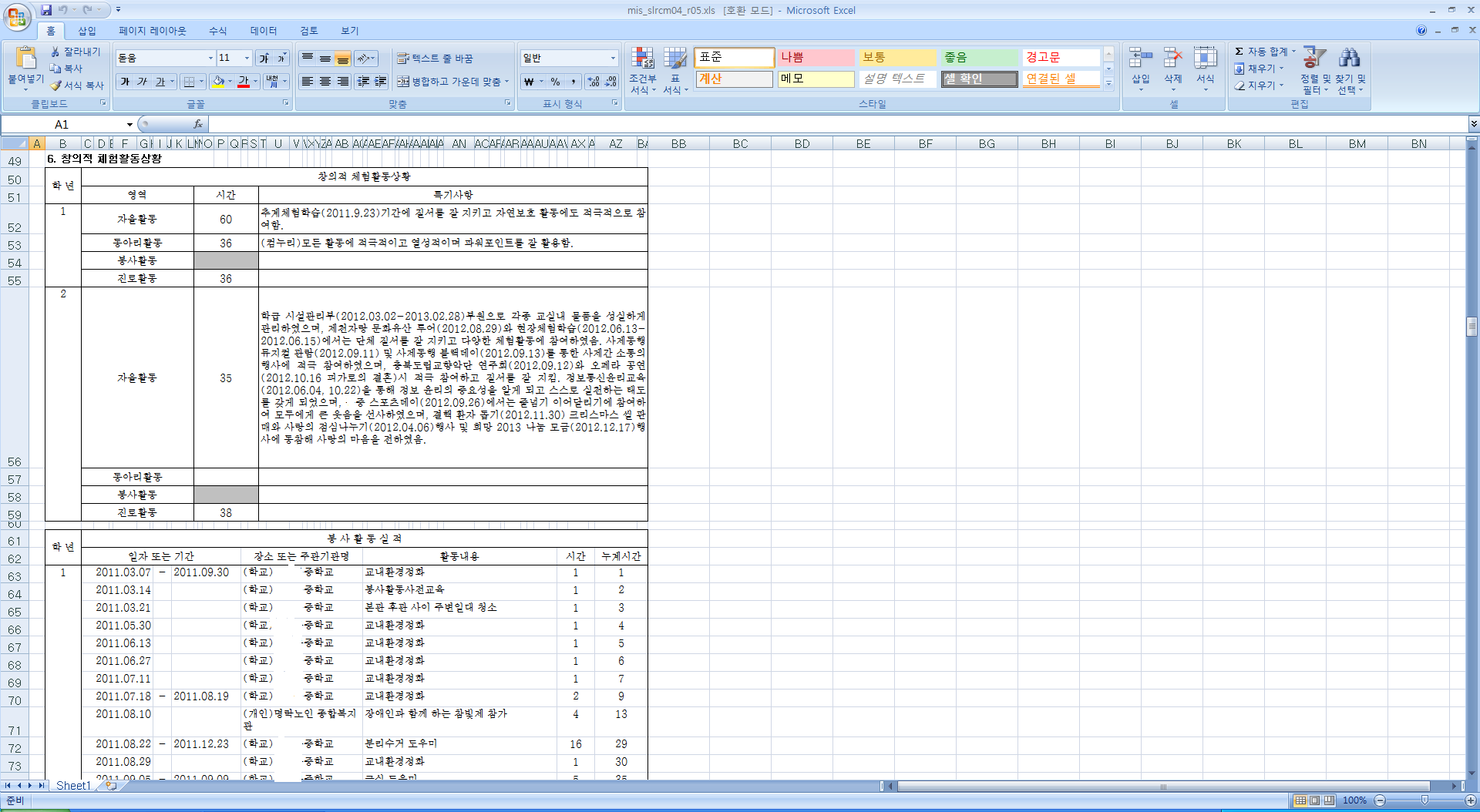Screen dimensions: 1480x812
Task: Click the Insert cells (삽입) icon
Action: pos(1140,59)
